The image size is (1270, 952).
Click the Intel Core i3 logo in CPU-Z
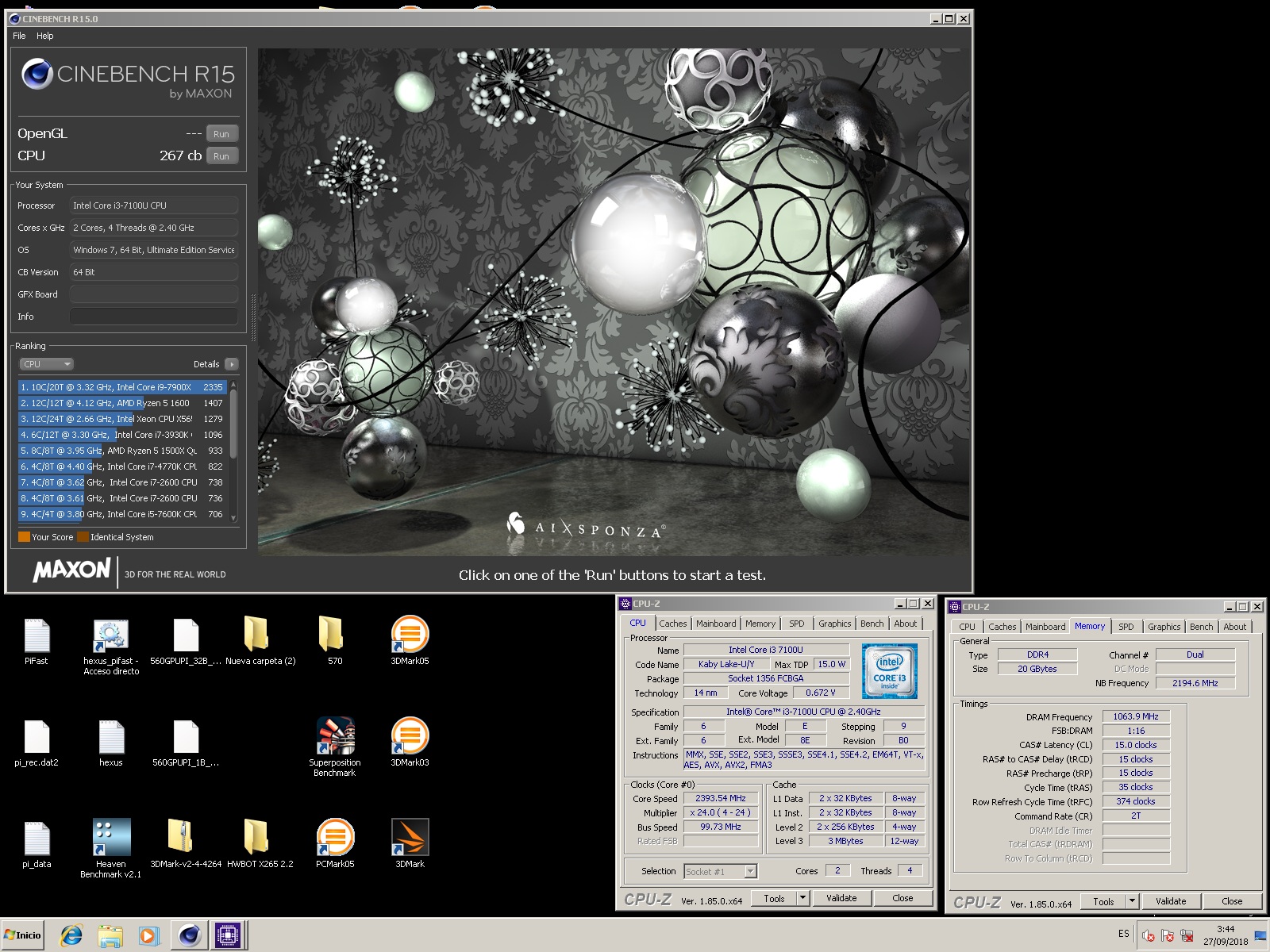(x=889, y=670)
